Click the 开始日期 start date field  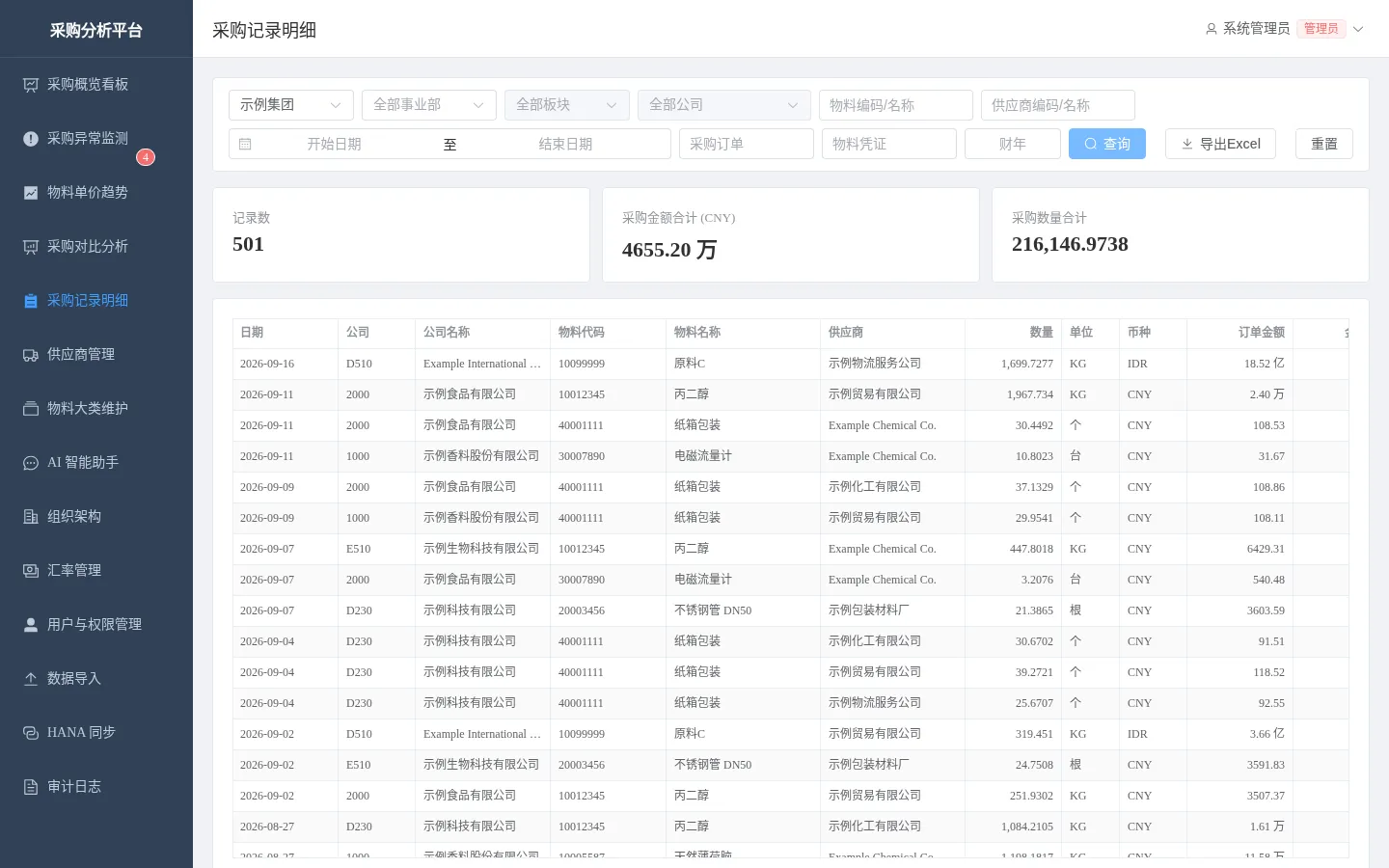335,144
